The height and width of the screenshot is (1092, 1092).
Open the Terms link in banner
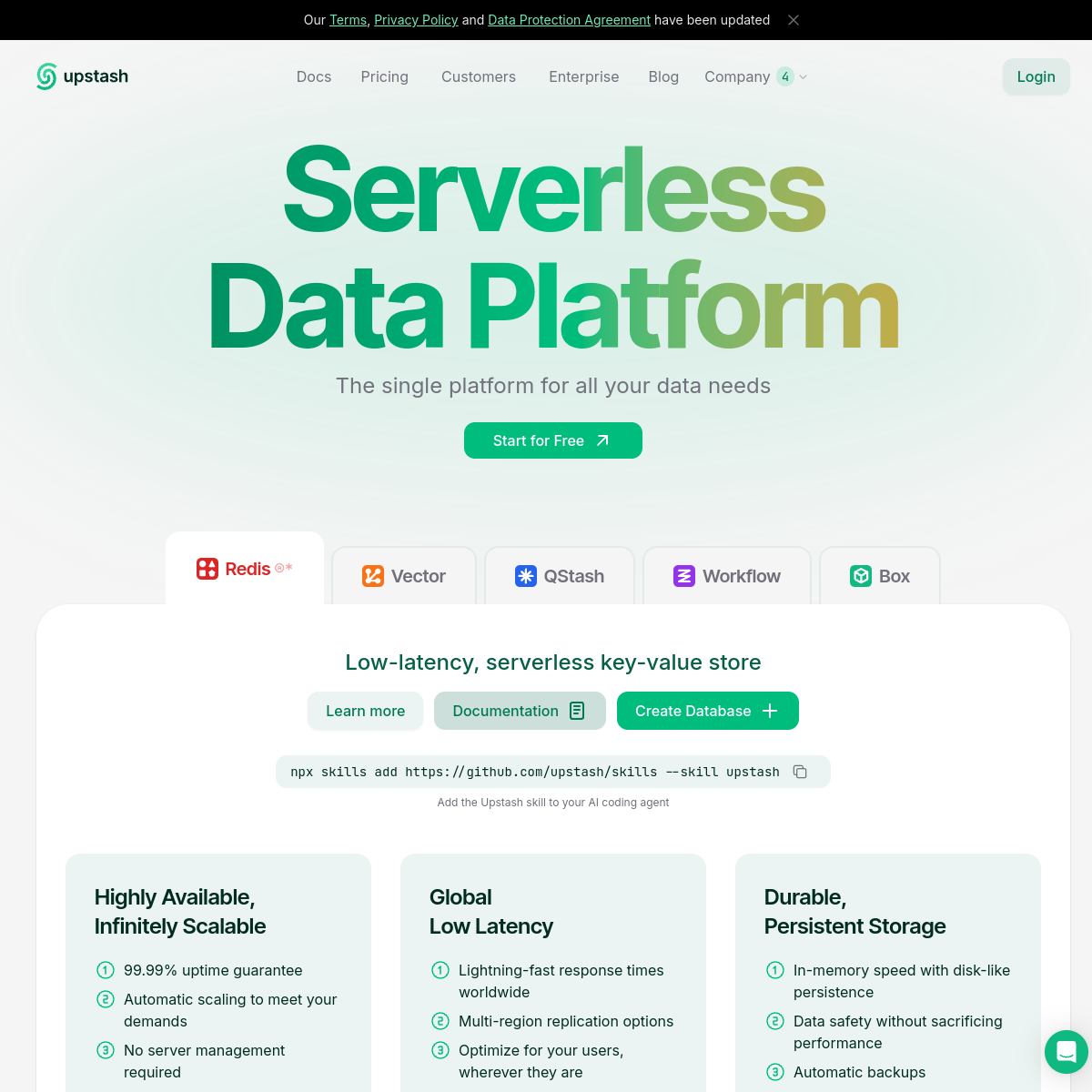pos(348,20)
